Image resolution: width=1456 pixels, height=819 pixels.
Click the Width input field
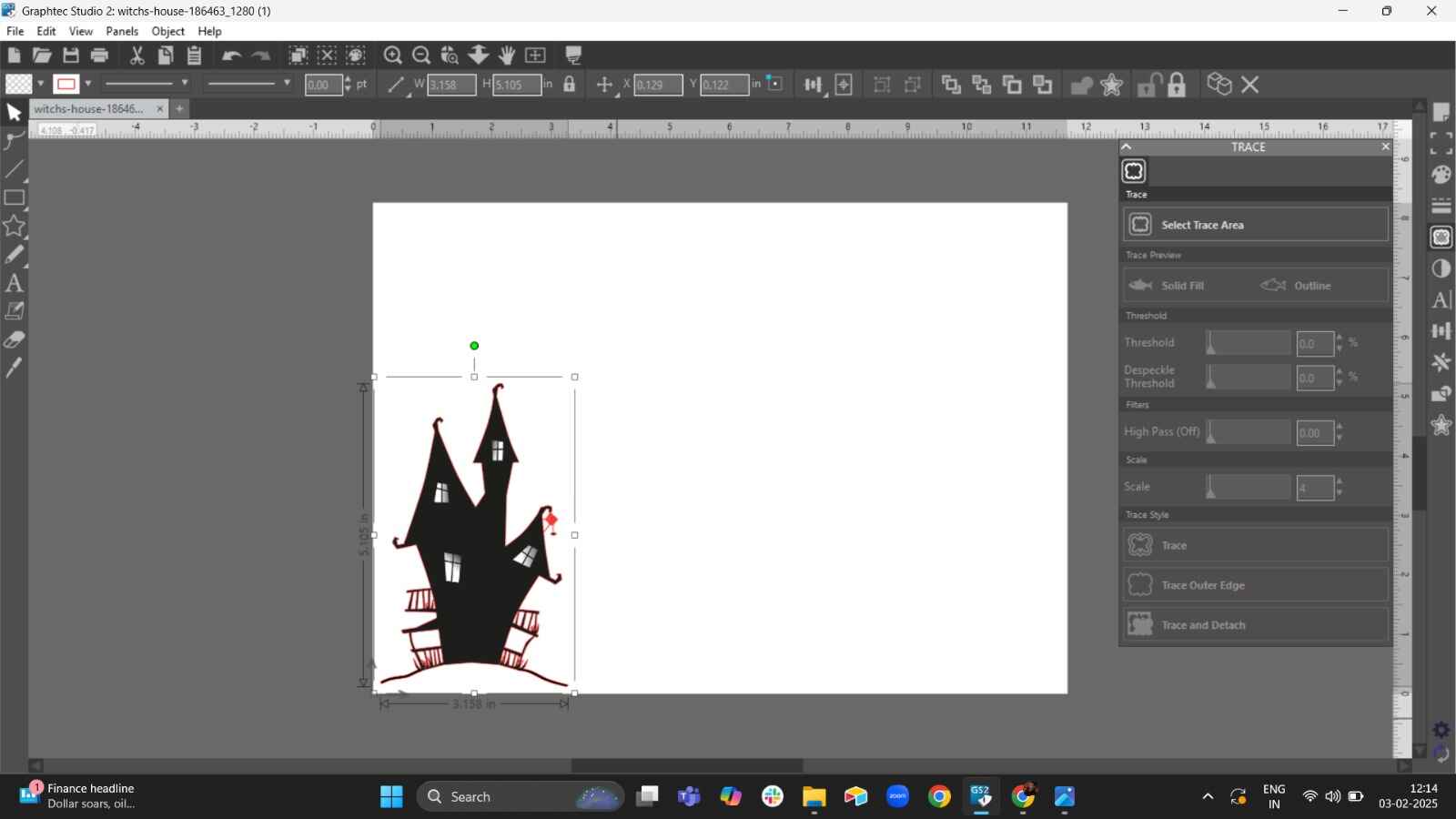[451, 85]
